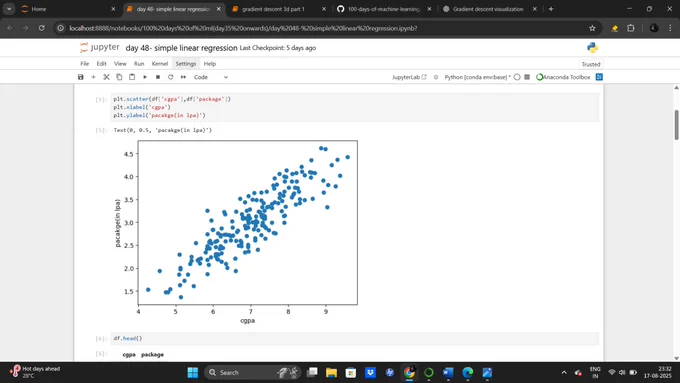This screenshot has width=680, height=383.
Task: Open the tab search chevron at top left
Action: (x=9, y=9)
